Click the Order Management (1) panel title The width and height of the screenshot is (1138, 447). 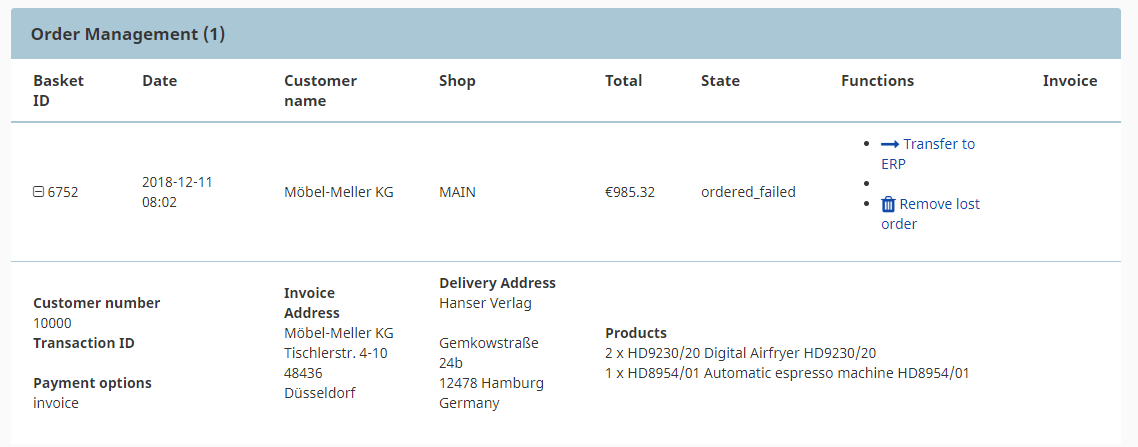[x=128, y=34]
